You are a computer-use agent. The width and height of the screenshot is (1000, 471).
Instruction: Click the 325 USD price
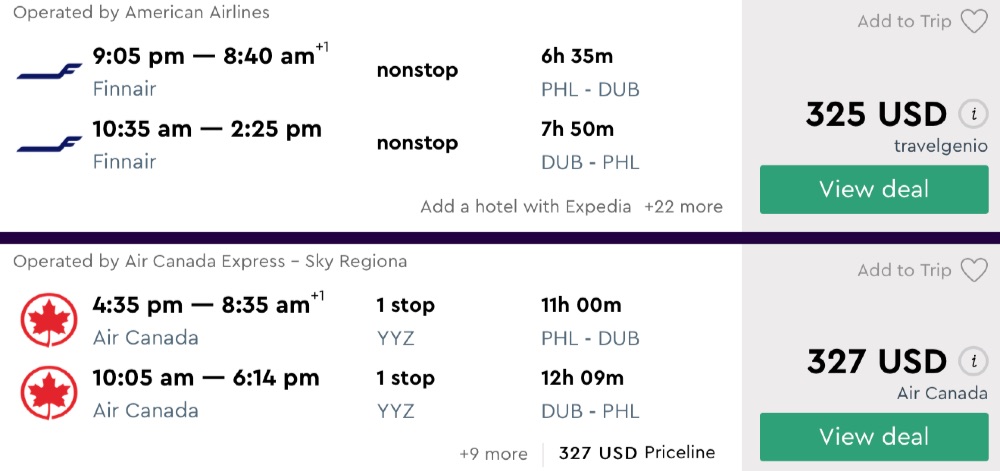[876, 114]
